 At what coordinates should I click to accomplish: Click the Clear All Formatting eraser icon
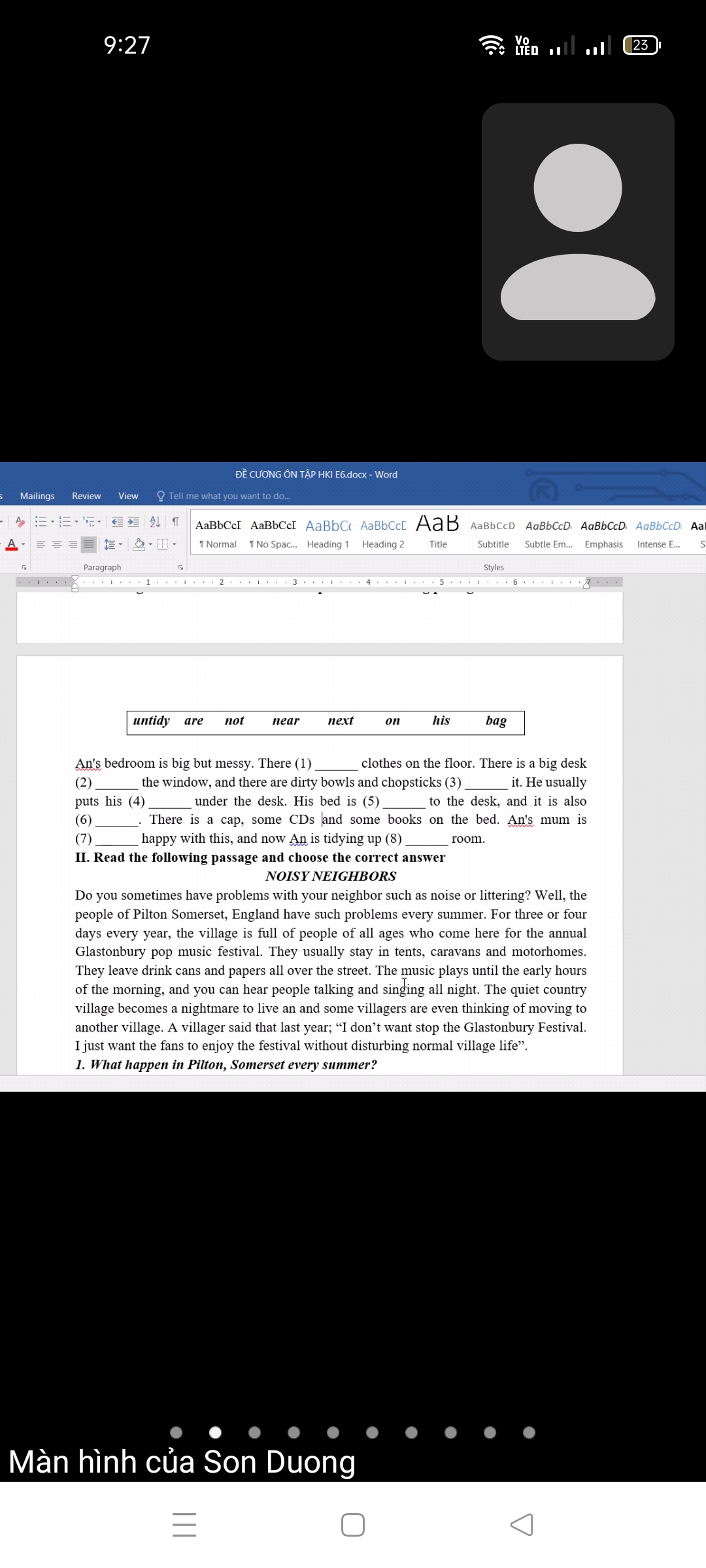point(20,522)
